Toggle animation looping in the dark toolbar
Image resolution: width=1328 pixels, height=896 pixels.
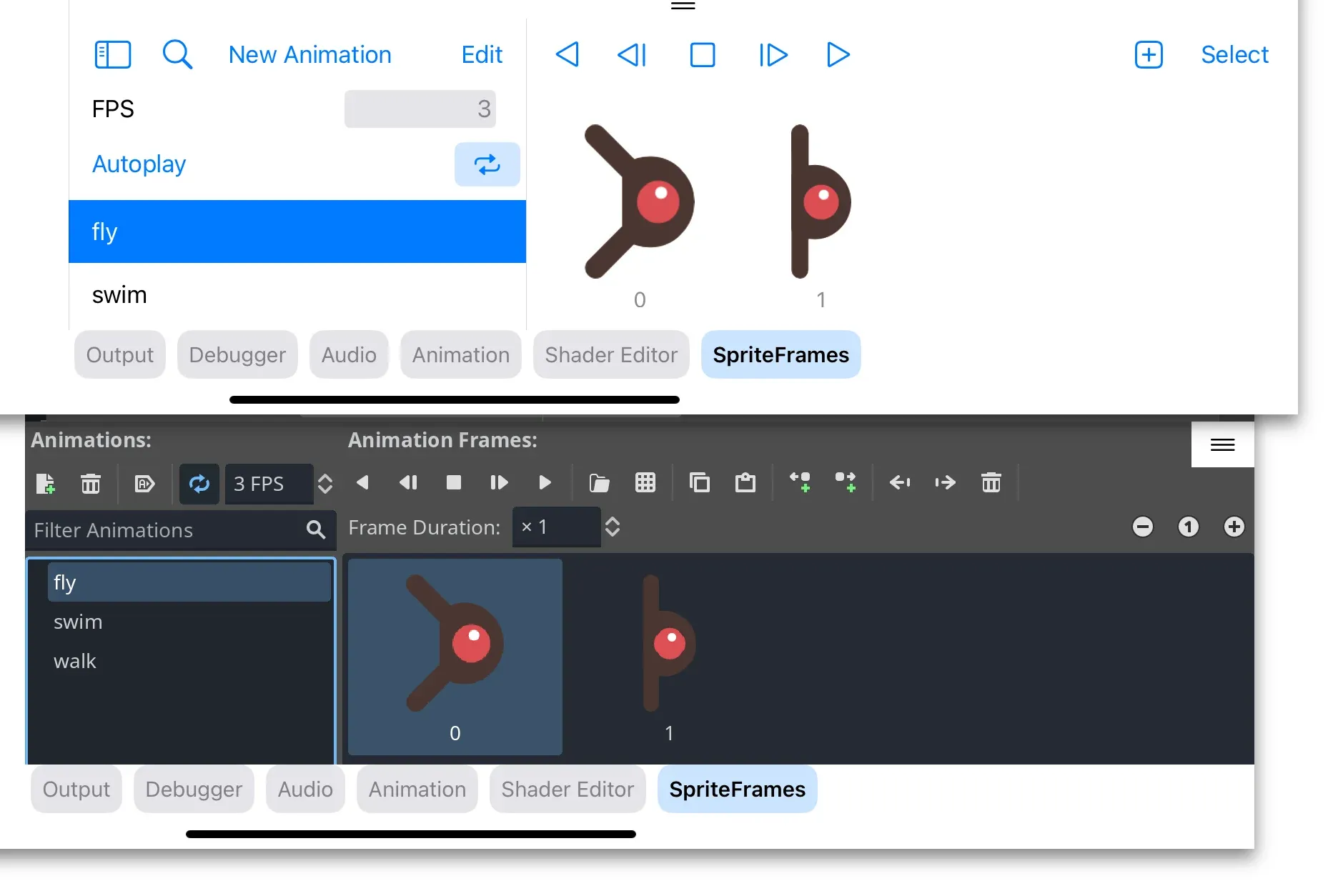pos(199,484)
